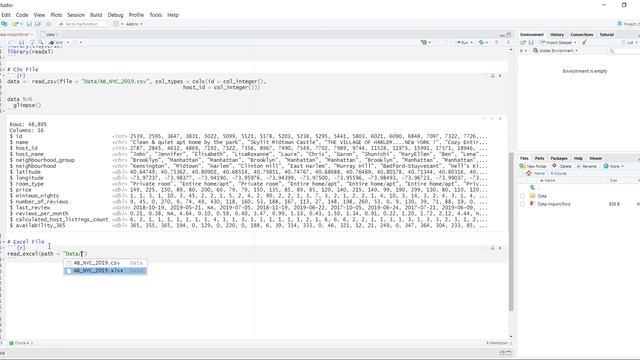Switch to the Packages tab

point(559,158)
